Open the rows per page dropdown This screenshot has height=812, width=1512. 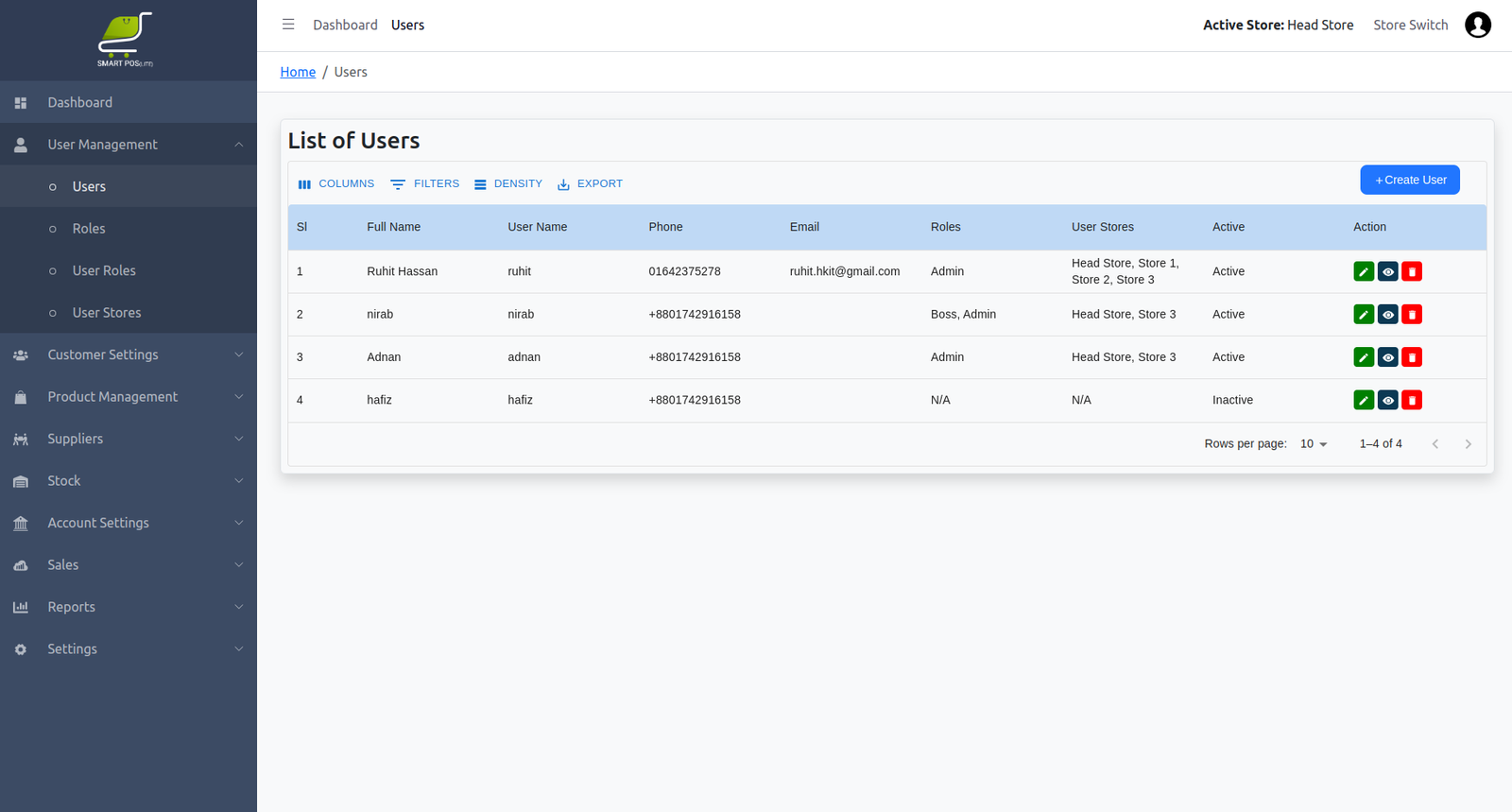1314,444
